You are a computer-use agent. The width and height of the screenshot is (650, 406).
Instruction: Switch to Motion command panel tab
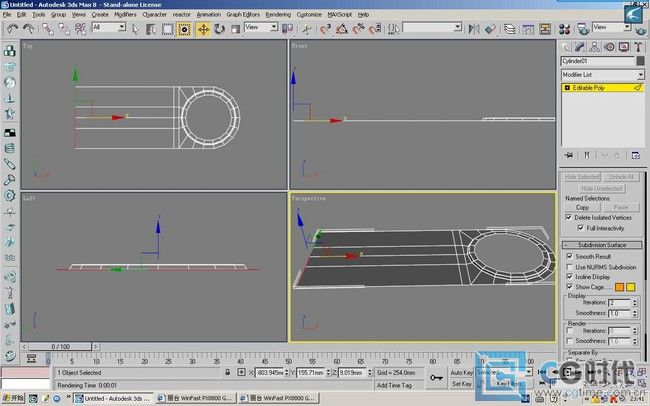[609, 47]
